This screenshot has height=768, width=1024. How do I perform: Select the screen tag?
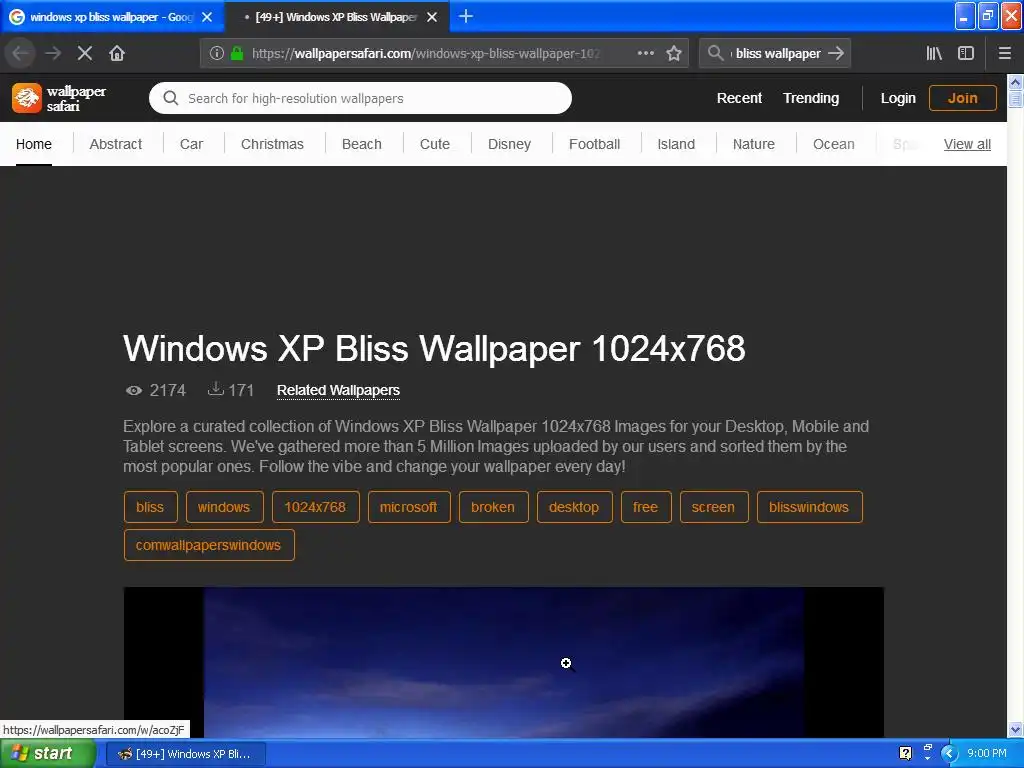[x=713, y=507]
